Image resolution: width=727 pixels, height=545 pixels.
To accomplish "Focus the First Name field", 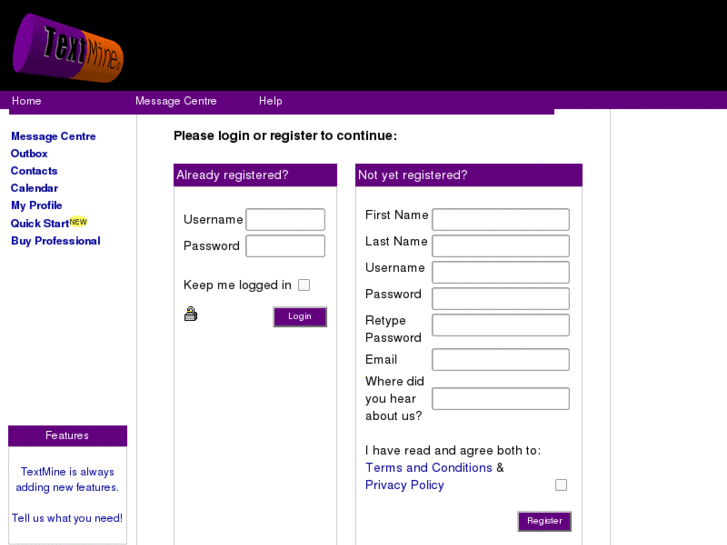I will pyautogui.click(x=500, y=220).
